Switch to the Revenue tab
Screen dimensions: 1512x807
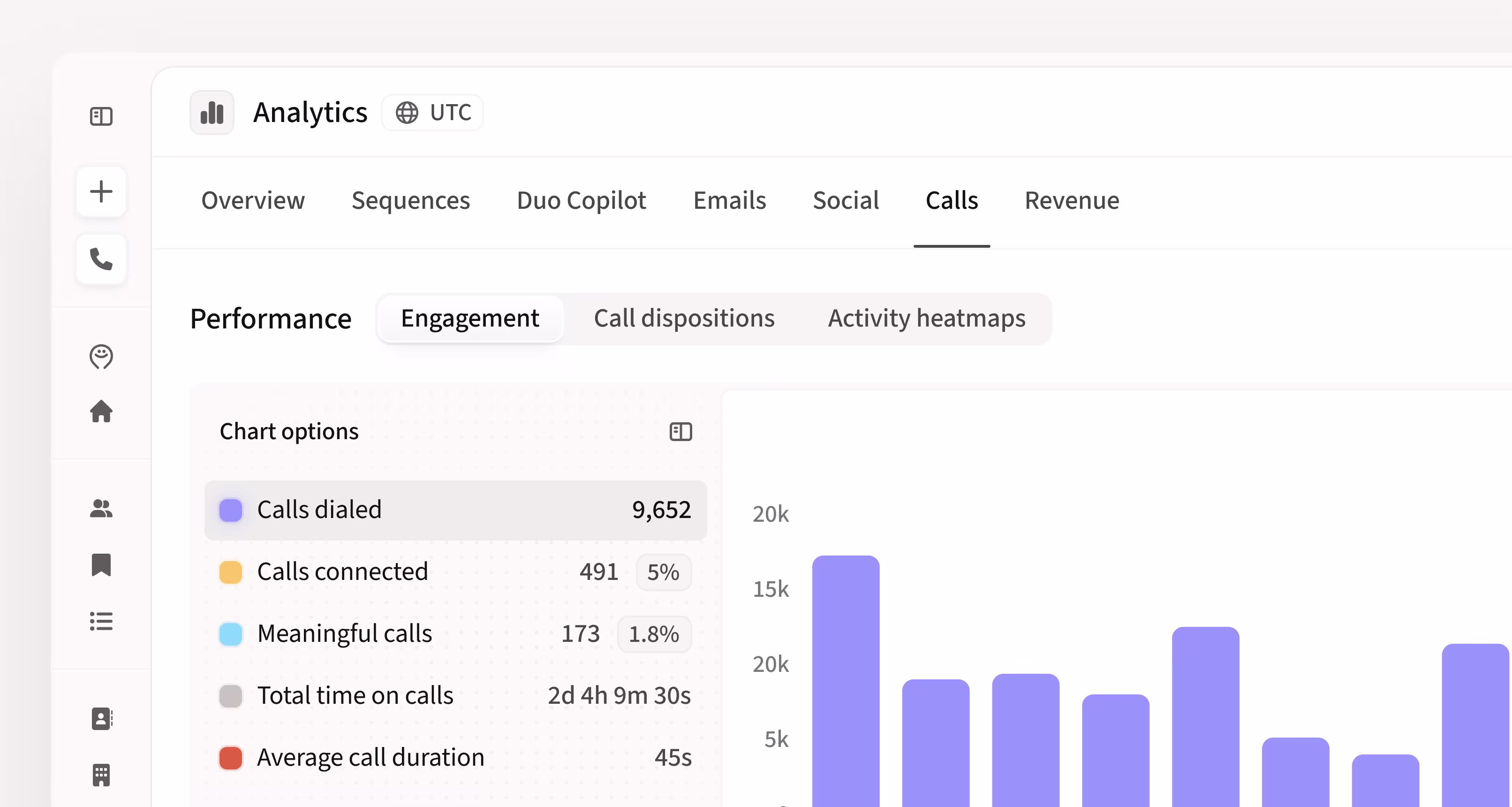(1072, 200)
